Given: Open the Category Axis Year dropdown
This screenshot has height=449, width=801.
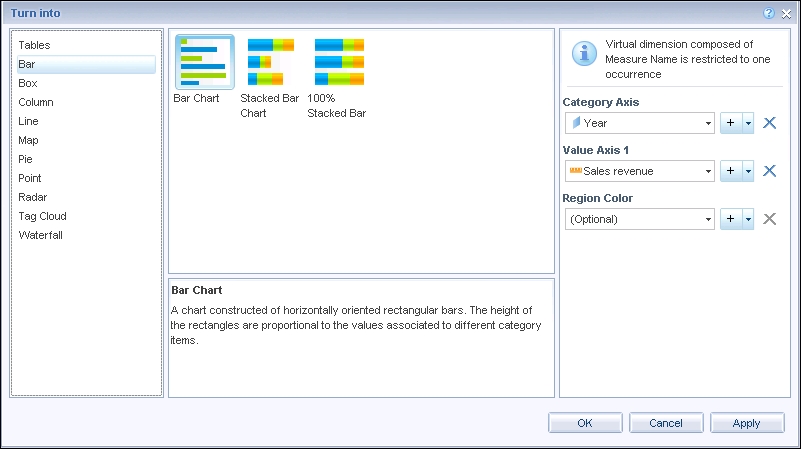Looking at the screenshot, I should 708,123.
